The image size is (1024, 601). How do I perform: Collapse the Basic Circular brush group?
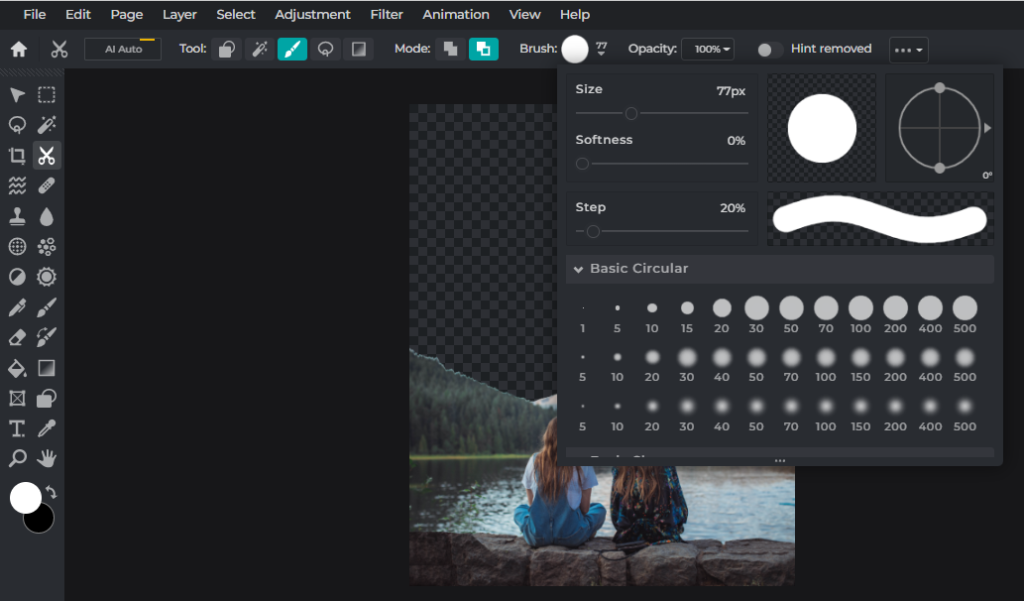(x=578, y=268)
